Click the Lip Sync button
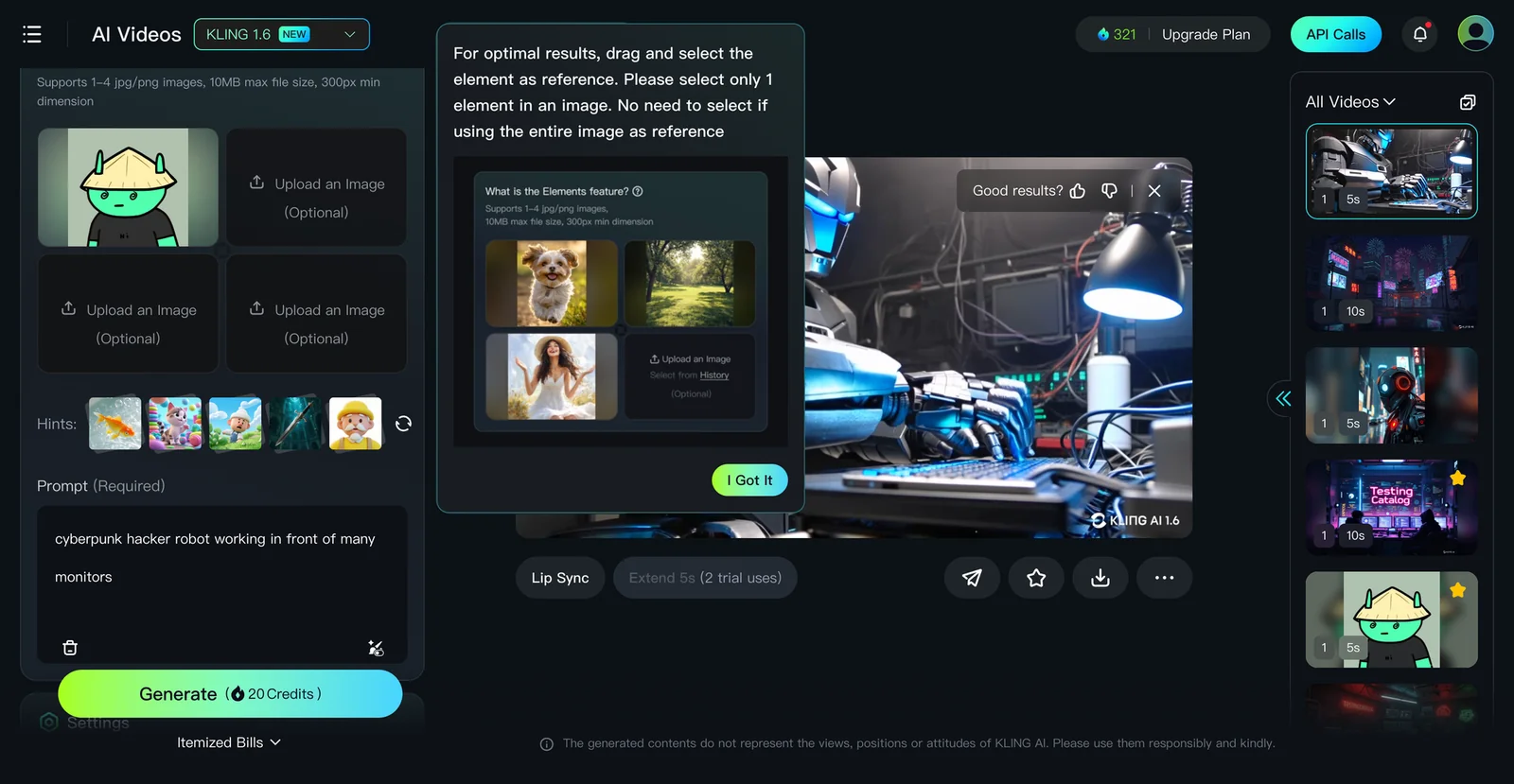Image resolution: width=1514 pixels, height=784 pixels. (560, 578)
